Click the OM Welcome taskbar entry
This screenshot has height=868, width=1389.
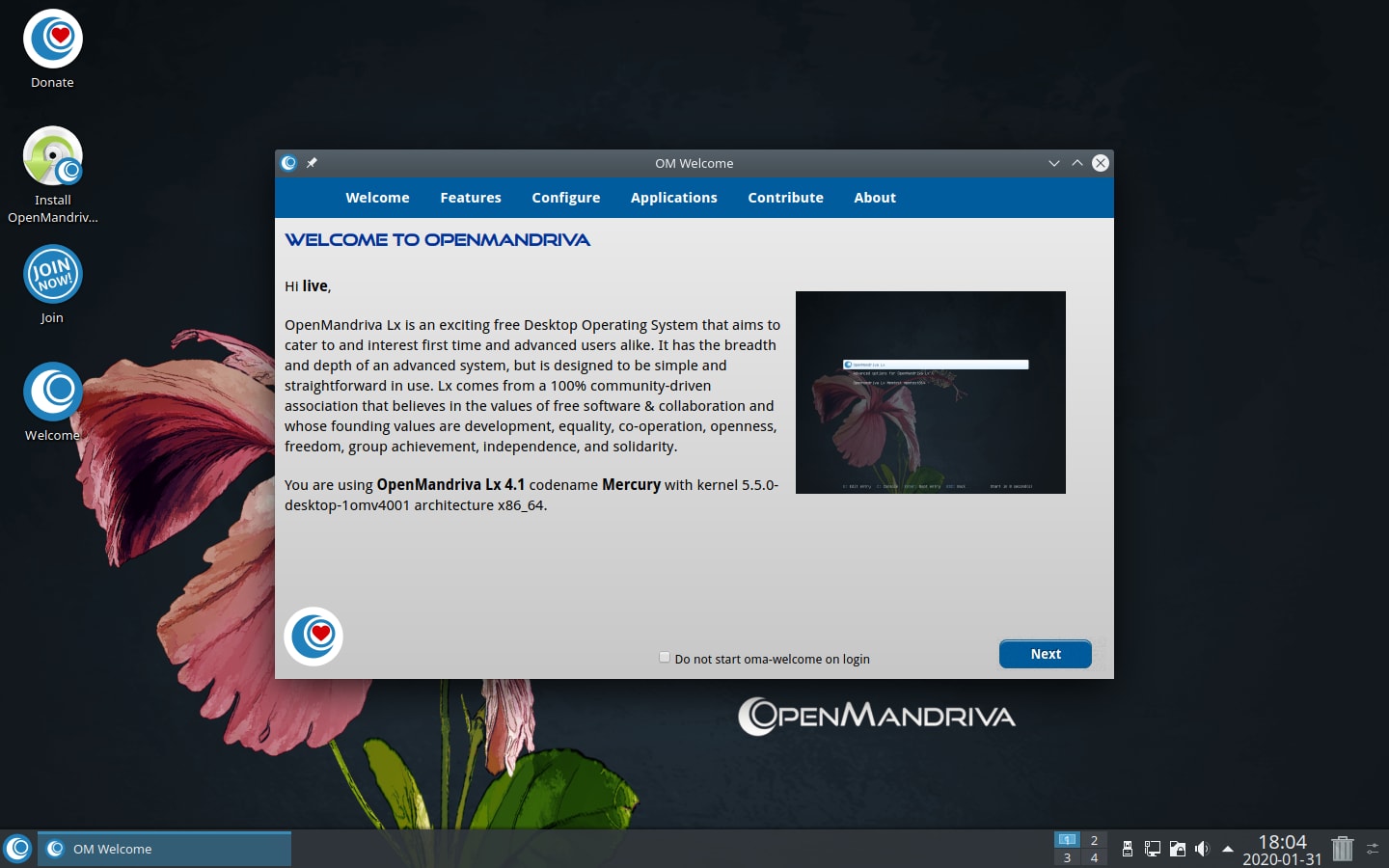[x=164, y=849]
